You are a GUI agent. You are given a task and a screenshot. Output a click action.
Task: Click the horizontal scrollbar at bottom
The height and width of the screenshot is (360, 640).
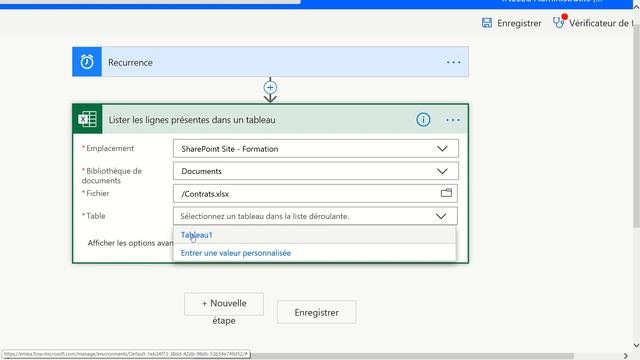pos(412,356)
